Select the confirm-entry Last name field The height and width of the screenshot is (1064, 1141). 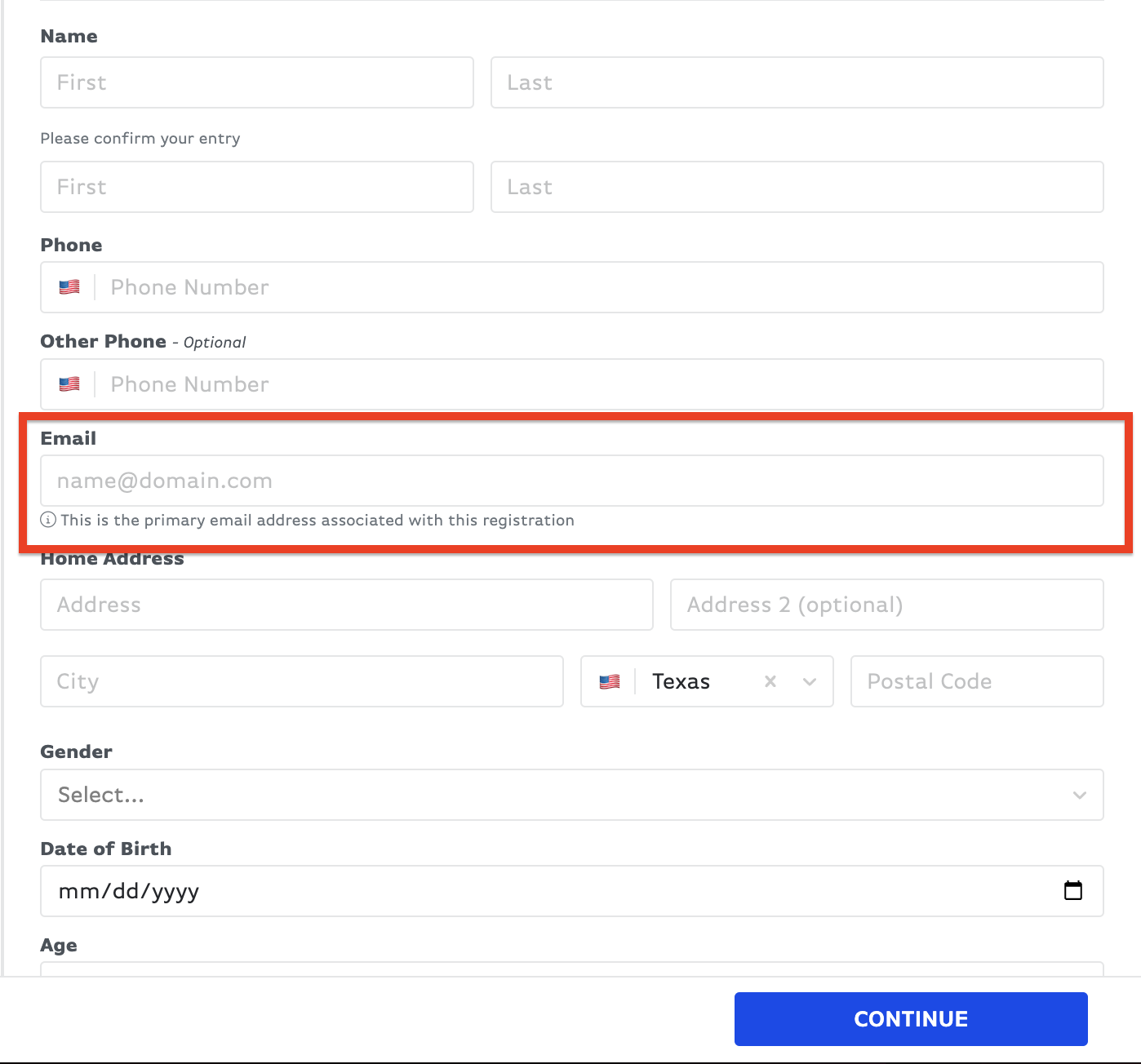coord(797,187)
